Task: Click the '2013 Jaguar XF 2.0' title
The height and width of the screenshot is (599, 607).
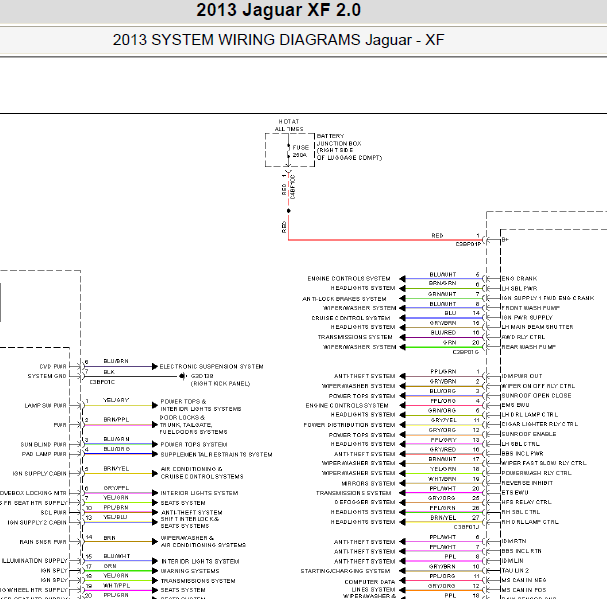Action: pos(278,10)
